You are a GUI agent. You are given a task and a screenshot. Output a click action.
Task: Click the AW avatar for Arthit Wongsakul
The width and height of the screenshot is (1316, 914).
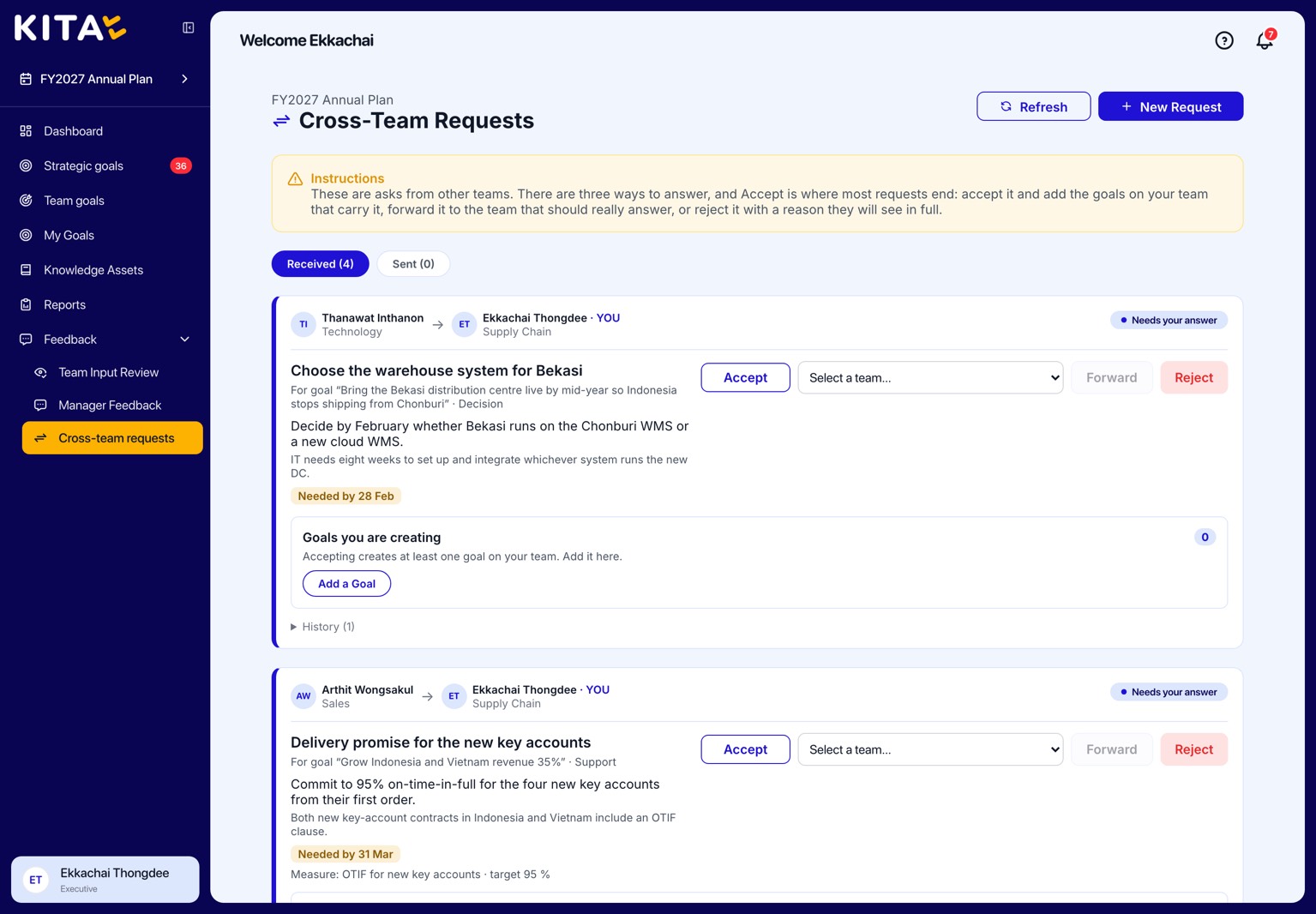(x=303, y=696)
